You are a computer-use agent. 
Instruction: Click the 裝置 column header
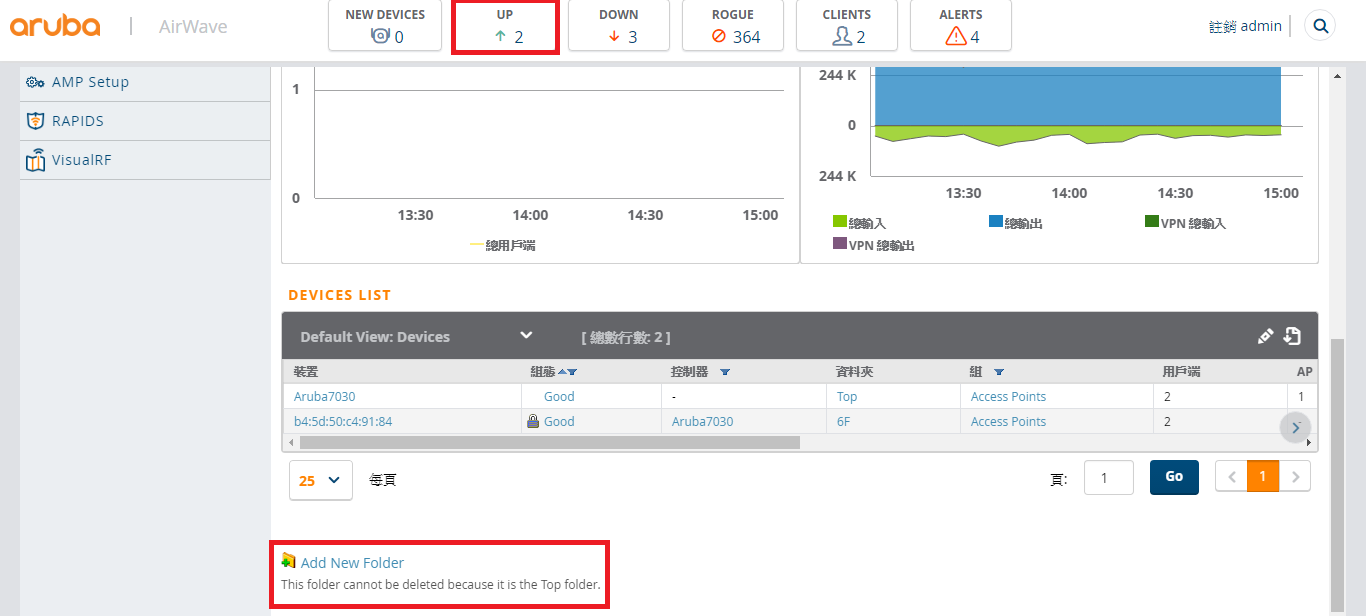point(306,372)
